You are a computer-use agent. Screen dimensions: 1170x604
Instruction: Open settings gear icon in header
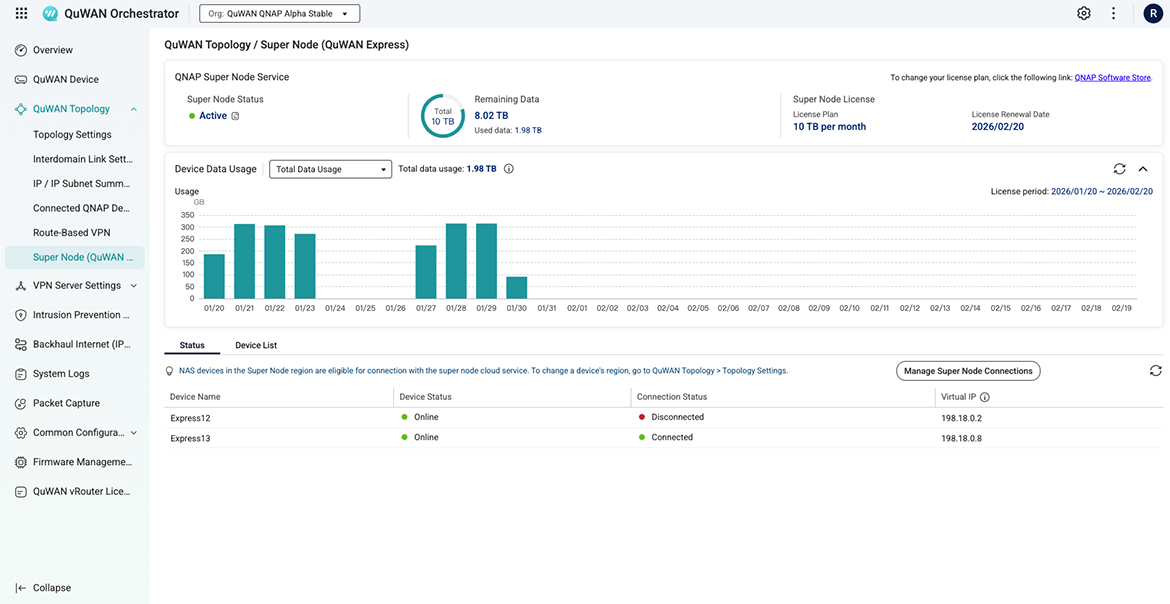(1083, 14)
